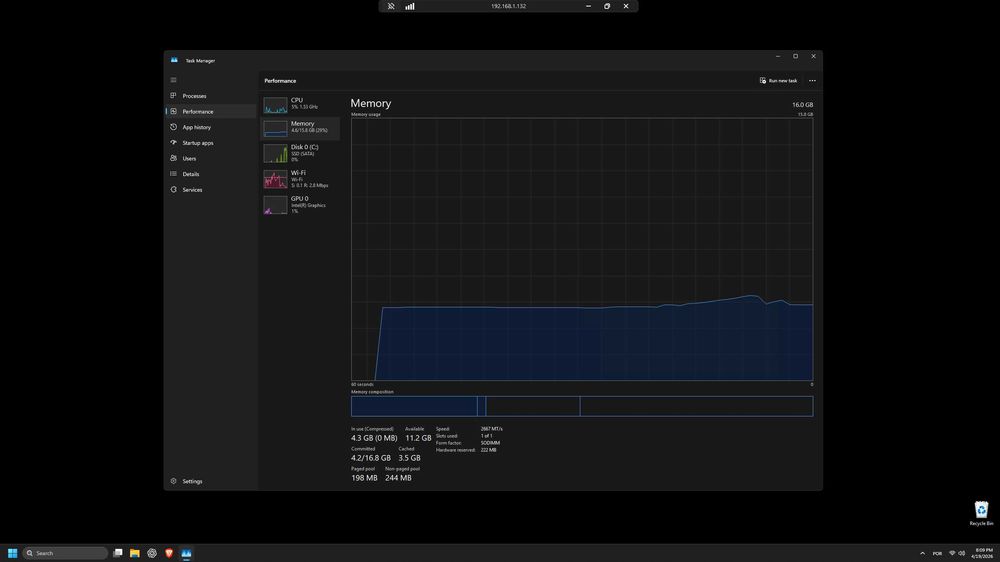Toggle remote session pin icon
Image resolution: width=1000 pixels, height=562 pixels.
pyautogui.click(x=391, y=6)
